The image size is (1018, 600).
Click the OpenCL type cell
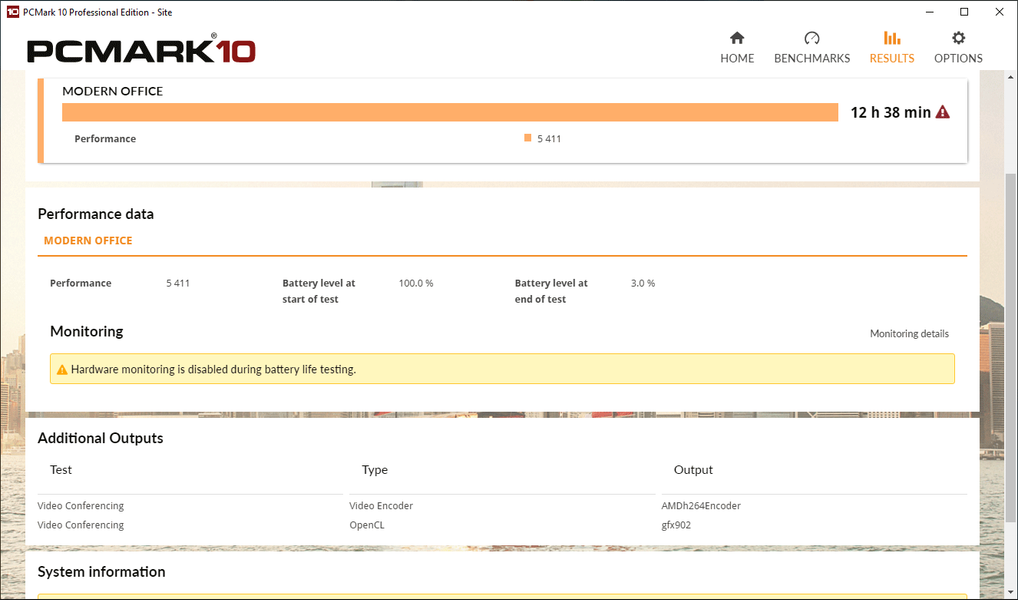pos(367,525)
